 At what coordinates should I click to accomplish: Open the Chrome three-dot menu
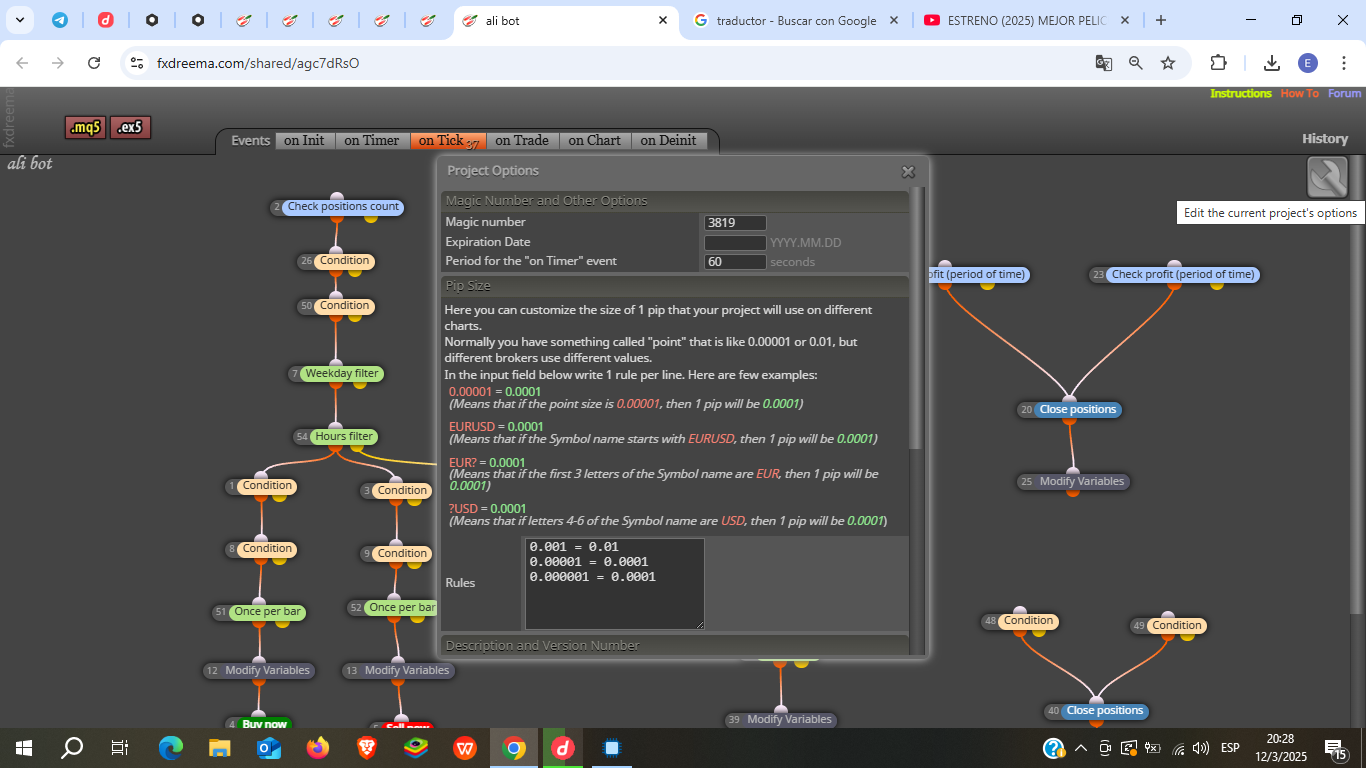(x=1344, y=63)
